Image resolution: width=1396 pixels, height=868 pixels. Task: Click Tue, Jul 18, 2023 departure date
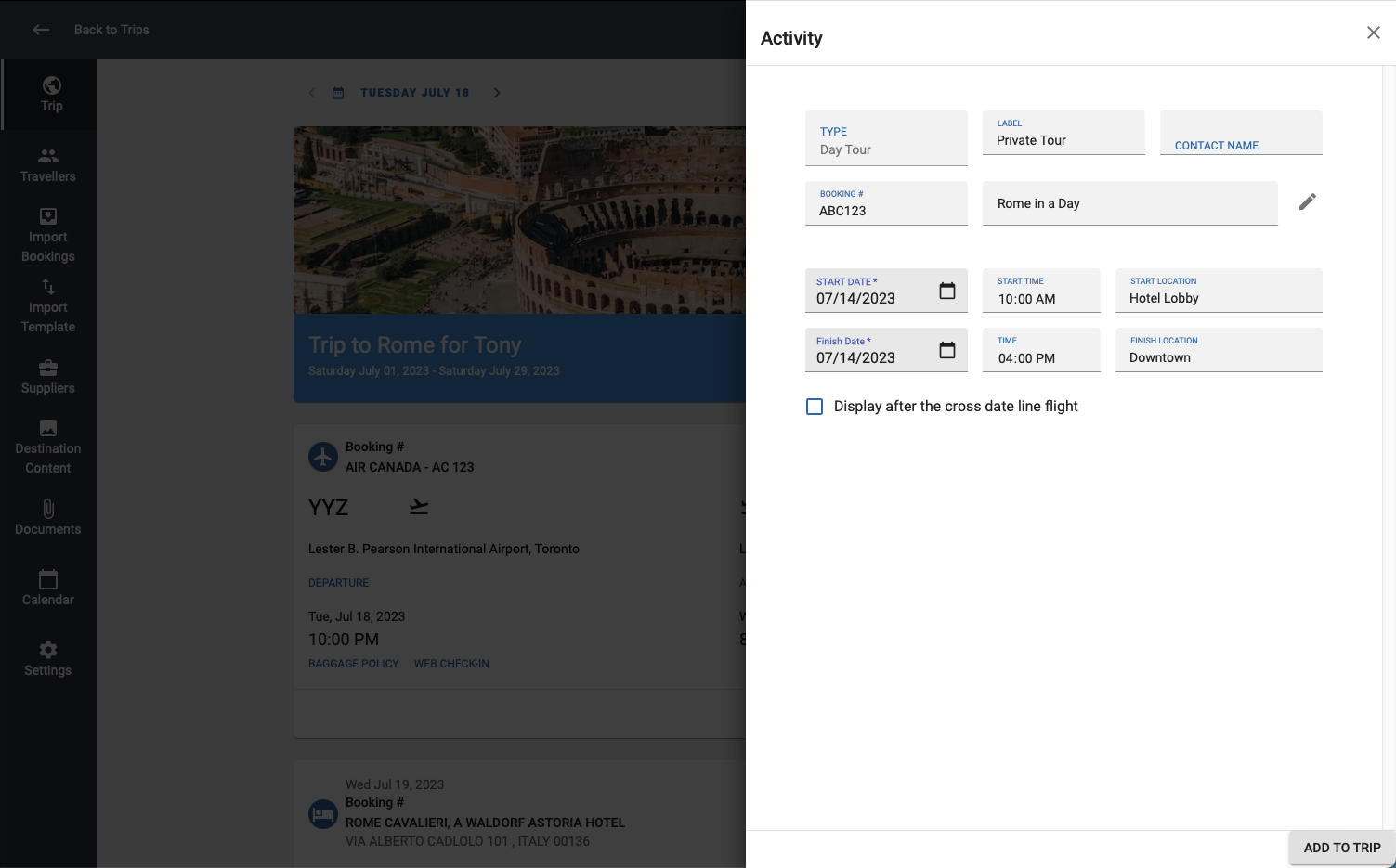(357, 616)
